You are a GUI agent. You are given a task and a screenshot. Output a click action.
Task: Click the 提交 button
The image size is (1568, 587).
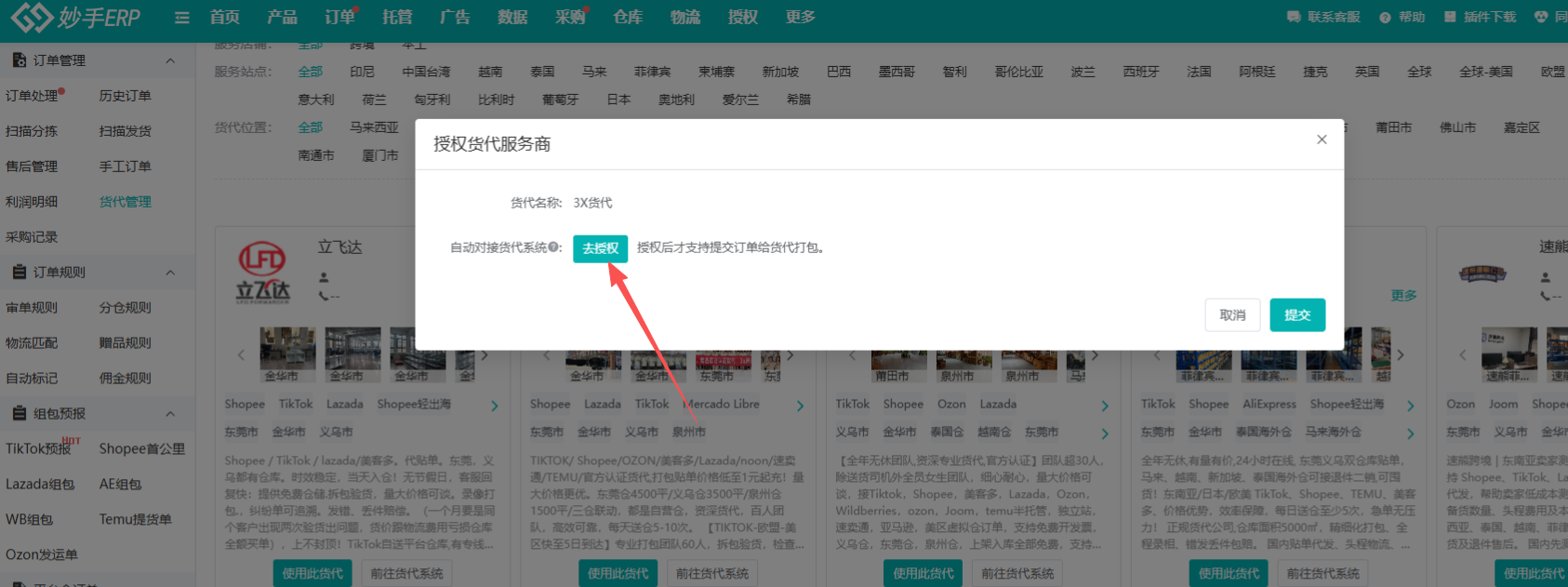[x=1297, y=315]
